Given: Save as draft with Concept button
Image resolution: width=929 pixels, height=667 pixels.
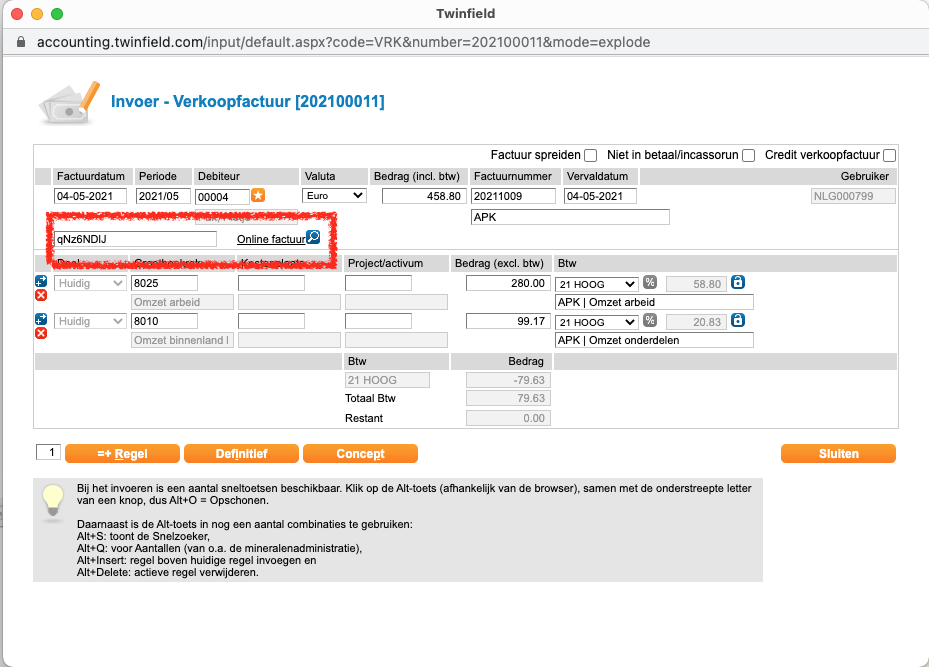Looking at the screenshot, I should coord(360,454).
